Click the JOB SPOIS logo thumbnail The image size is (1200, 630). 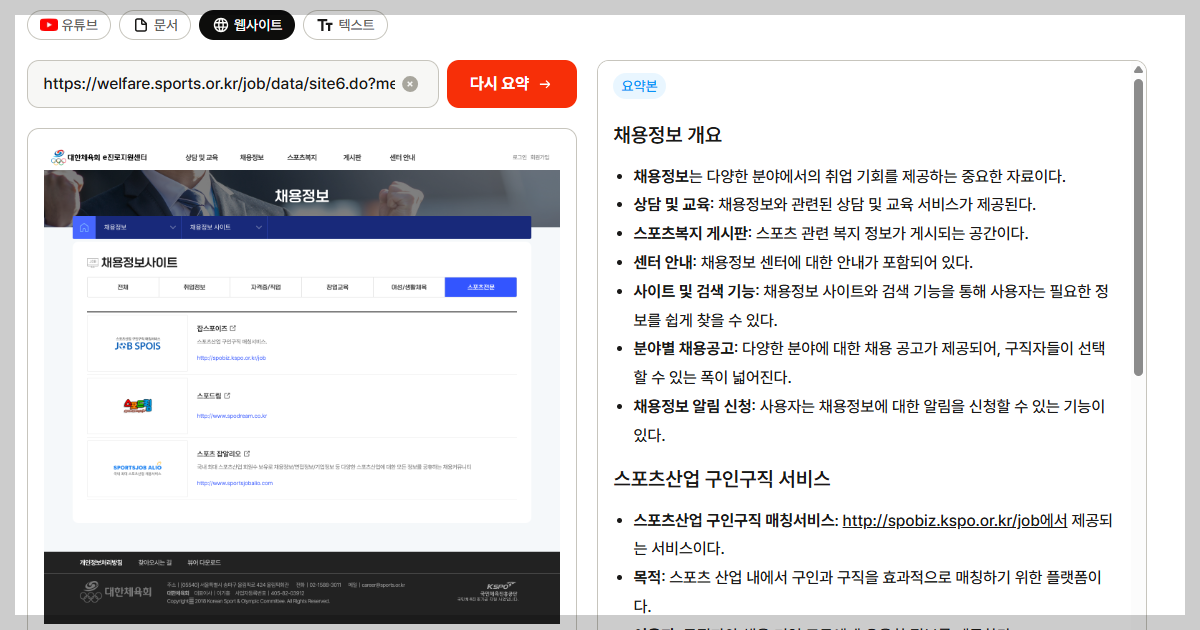pos(137,343)
